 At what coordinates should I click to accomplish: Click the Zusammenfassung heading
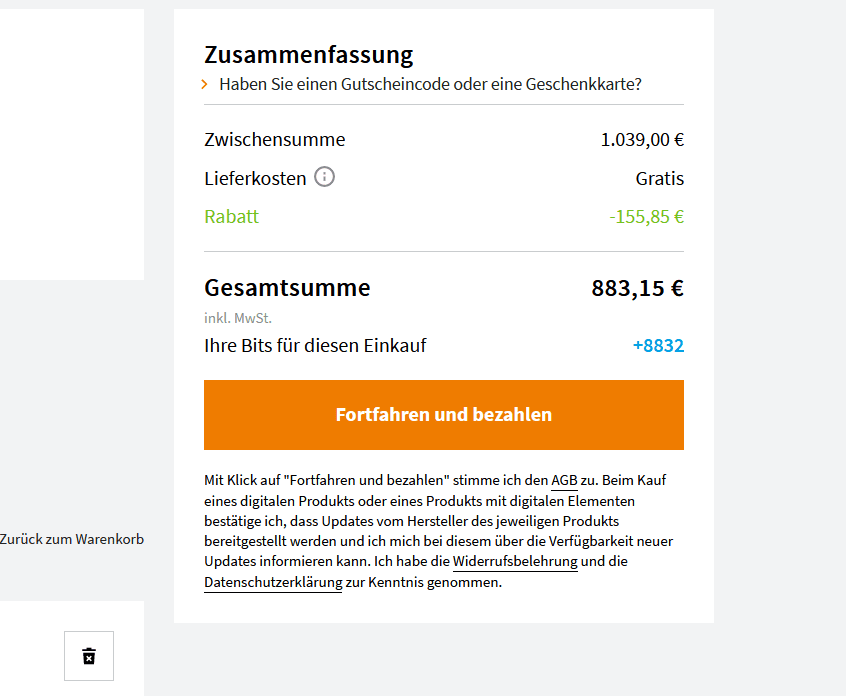tap(308, 54)
